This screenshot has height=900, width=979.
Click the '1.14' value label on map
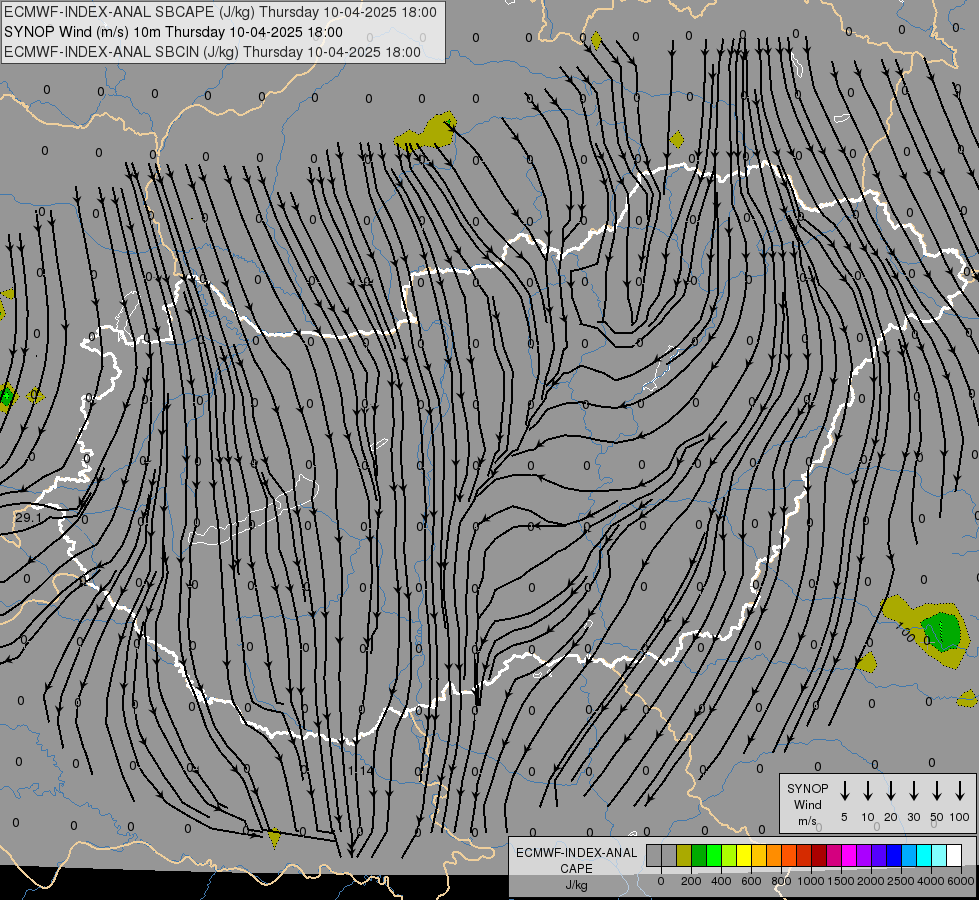point(360,771)
